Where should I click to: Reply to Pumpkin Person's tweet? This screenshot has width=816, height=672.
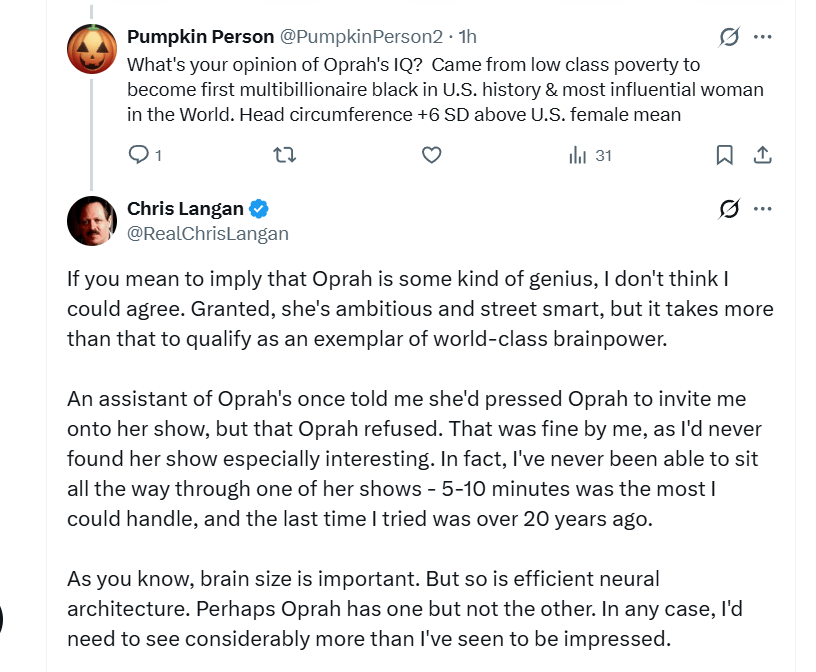(x=140, y=155)
